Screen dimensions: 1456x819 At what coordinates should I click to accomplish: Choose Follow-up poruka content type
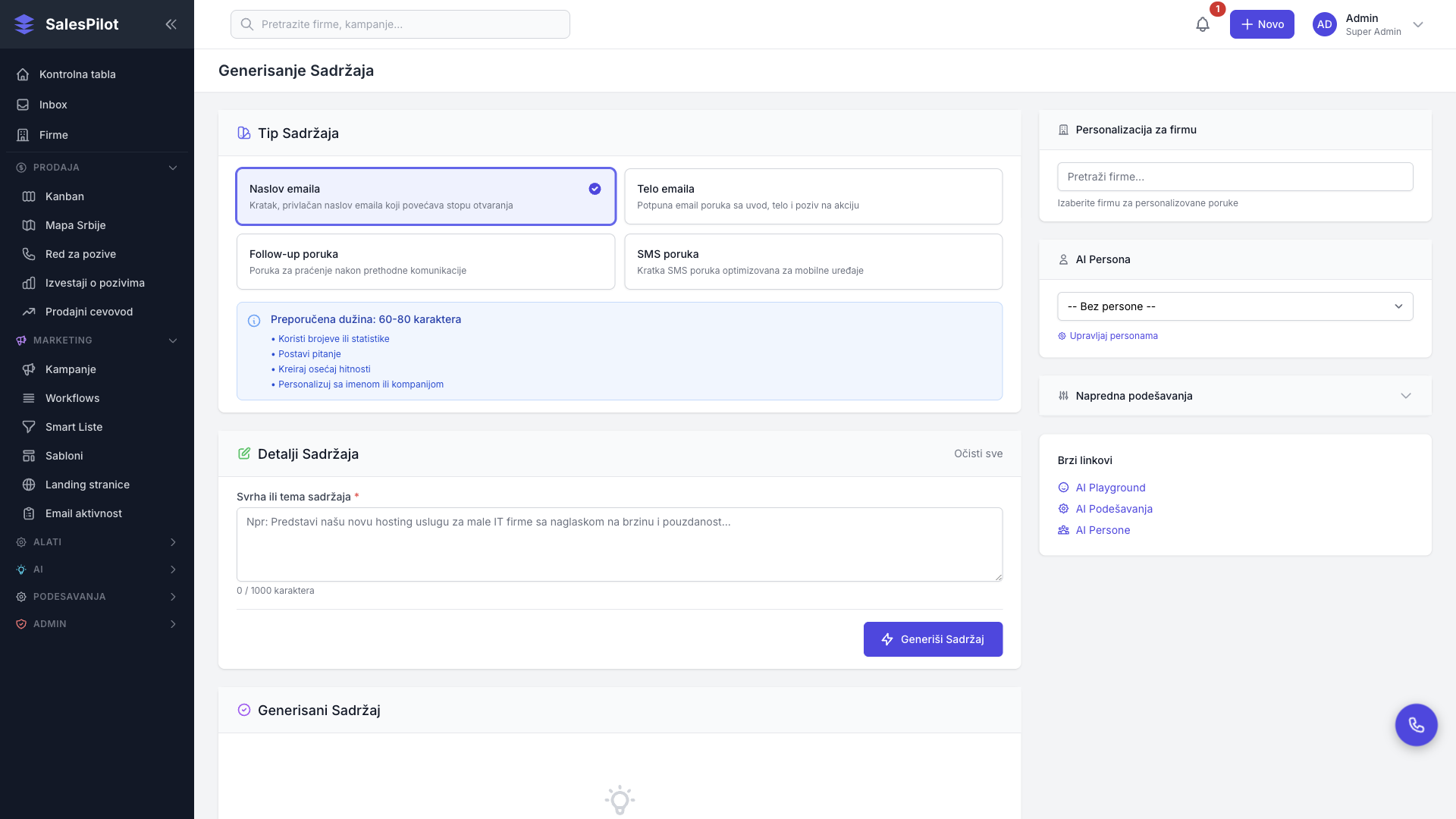pos(425,262)
